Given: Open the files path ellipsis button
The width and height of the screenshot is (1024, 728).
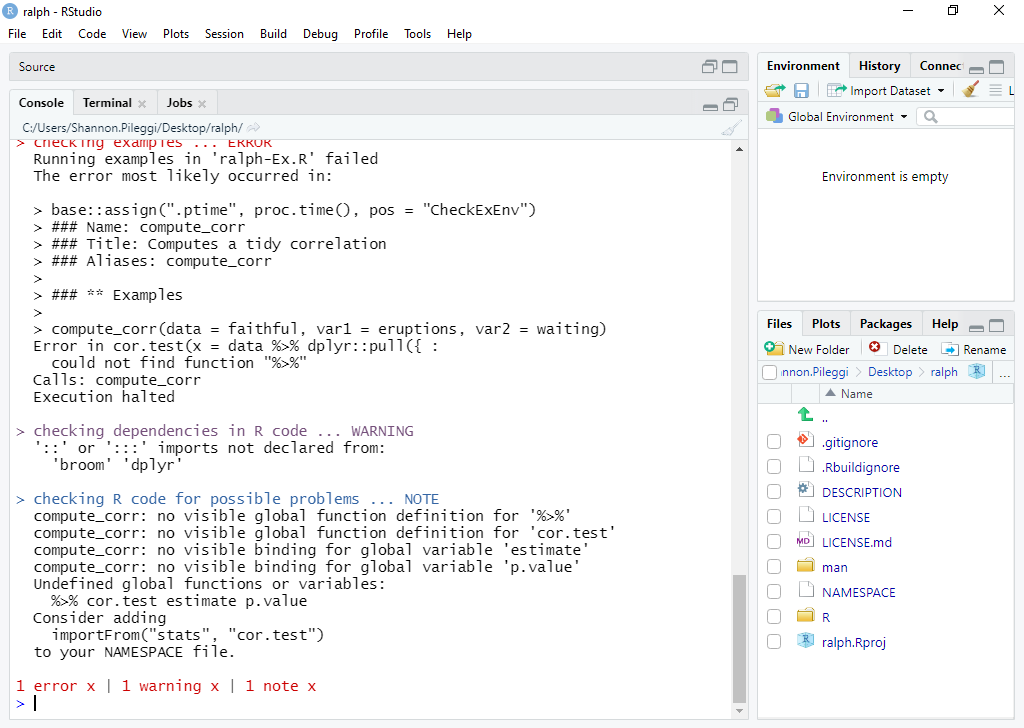Looking at the screenshot, I should [x=1004, y=373].
